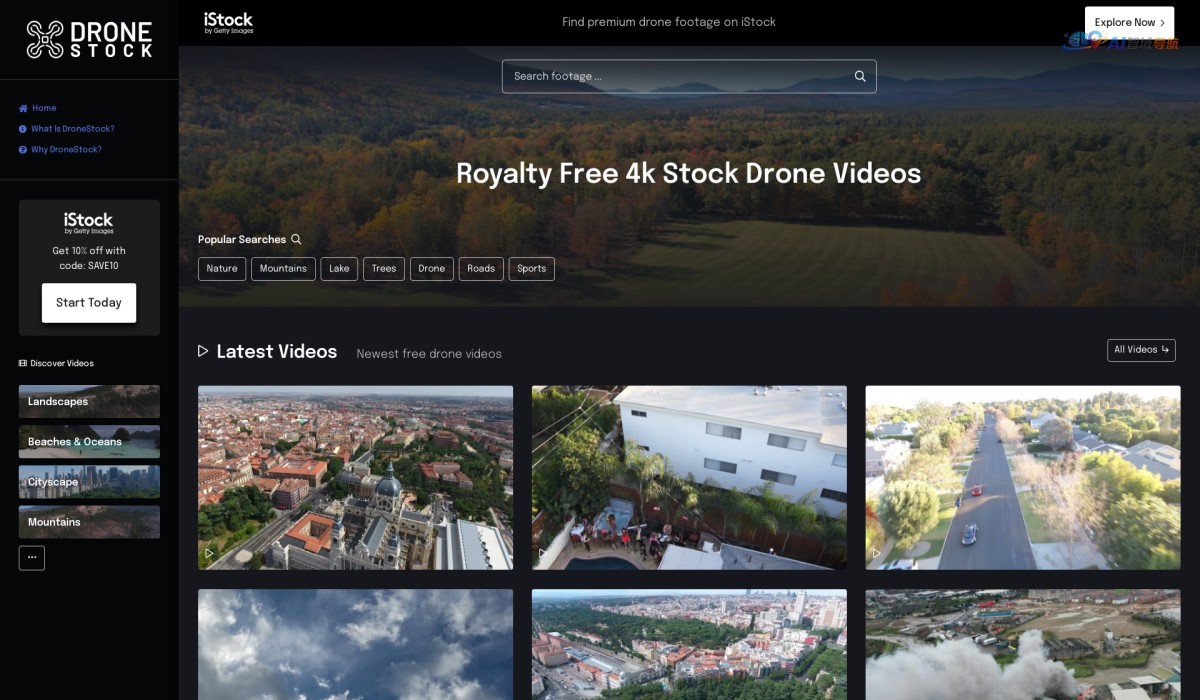Click the search magnifier icon in the search bar

coord(859,76)
